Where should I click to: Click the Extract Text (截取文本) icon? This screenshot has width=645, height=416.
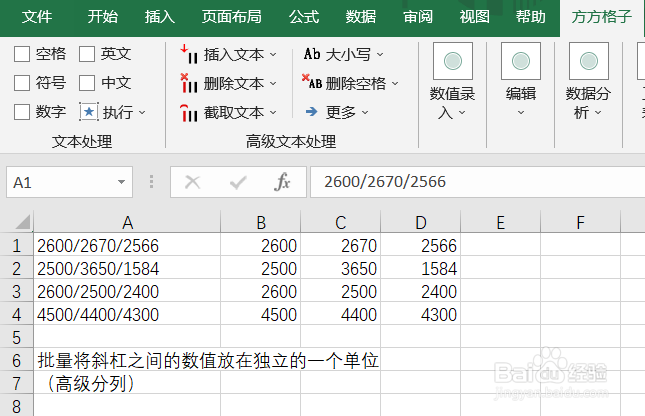pos(189,112)
